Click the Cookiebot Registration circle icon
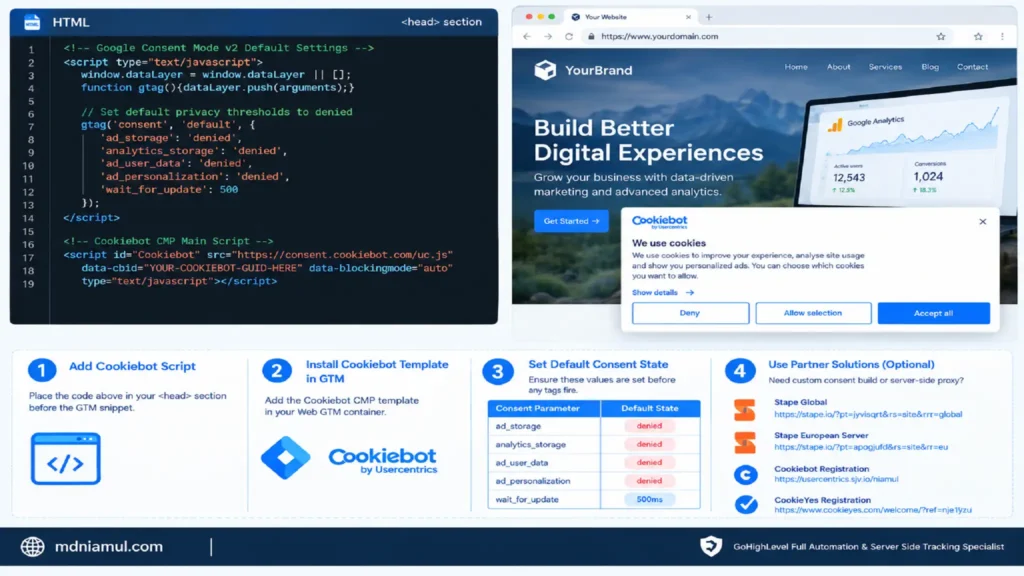The width and height of the screenshot is (1024, 576). coord(745,475)
